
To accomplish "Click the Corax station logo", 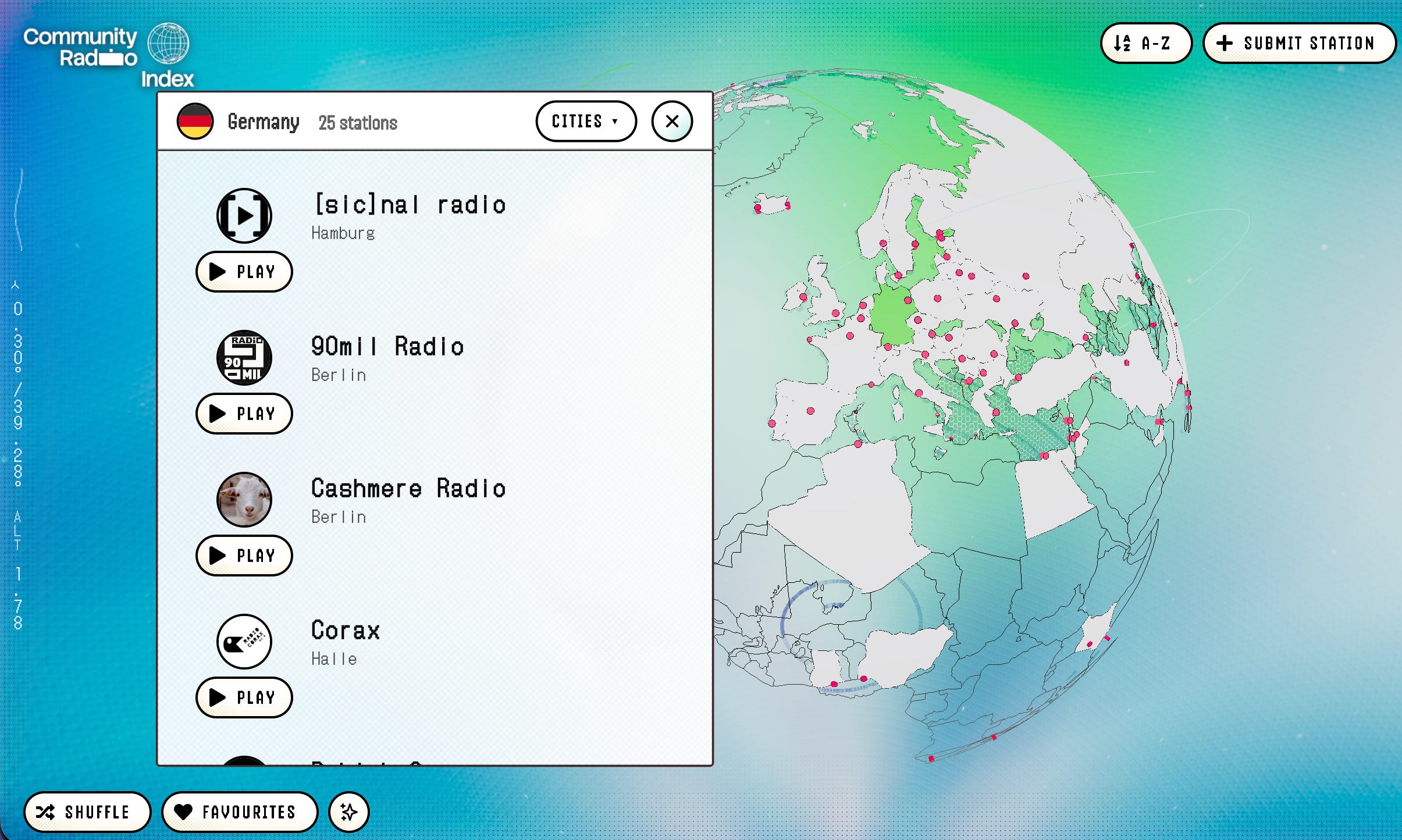I will pyautogui.click(x=244, y=642).
